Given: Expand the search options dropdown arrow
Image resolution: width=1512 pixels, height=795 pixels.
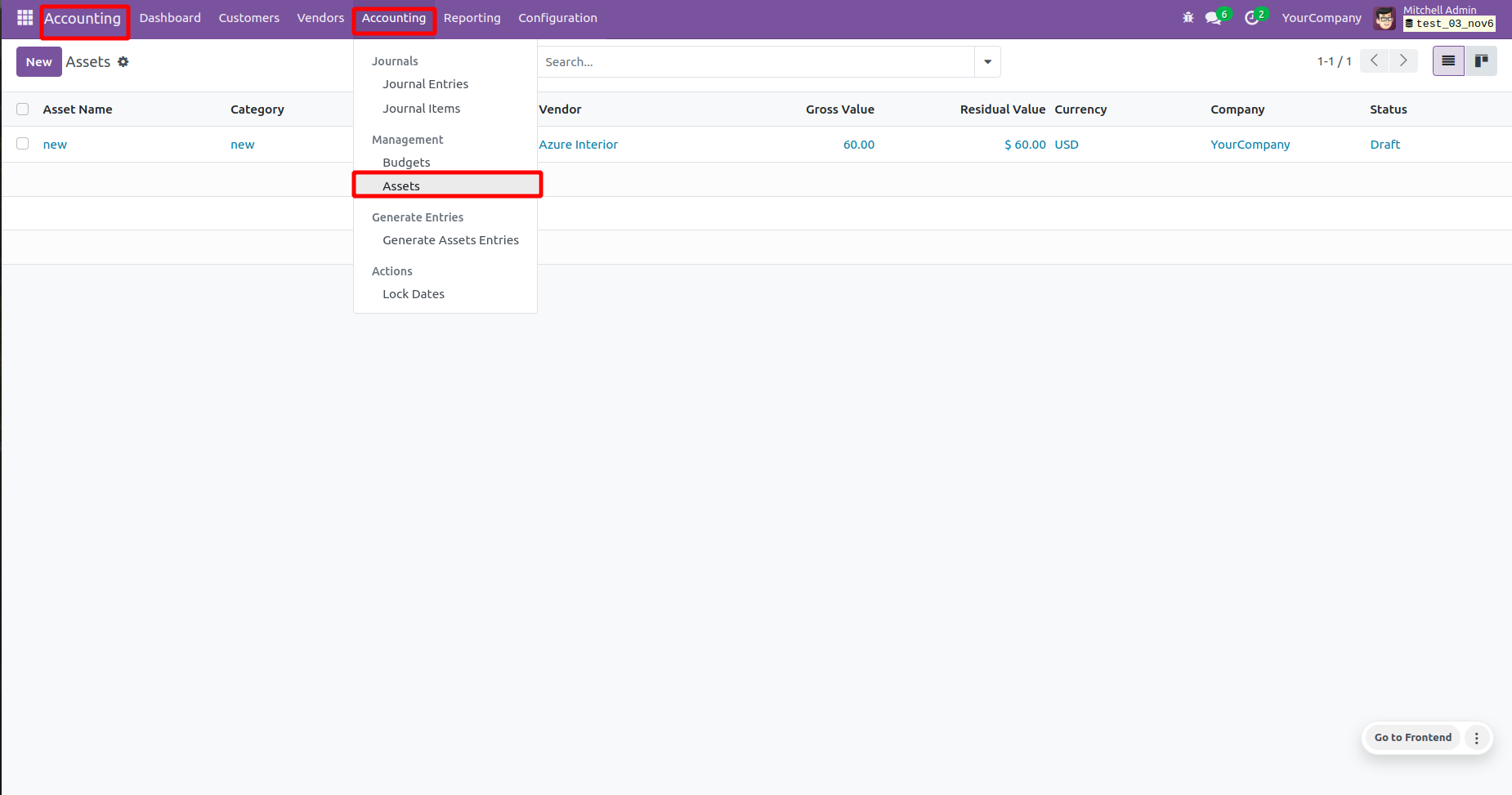Looking at the screenshot, I should coord(987,62).
